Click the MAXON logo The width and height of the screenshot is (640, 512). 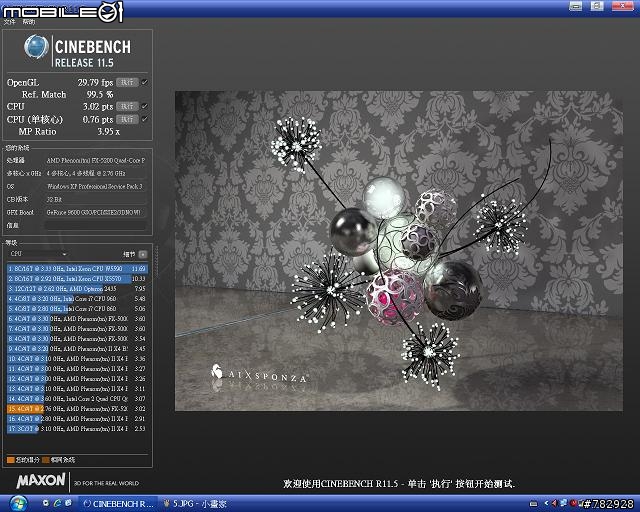41,481
